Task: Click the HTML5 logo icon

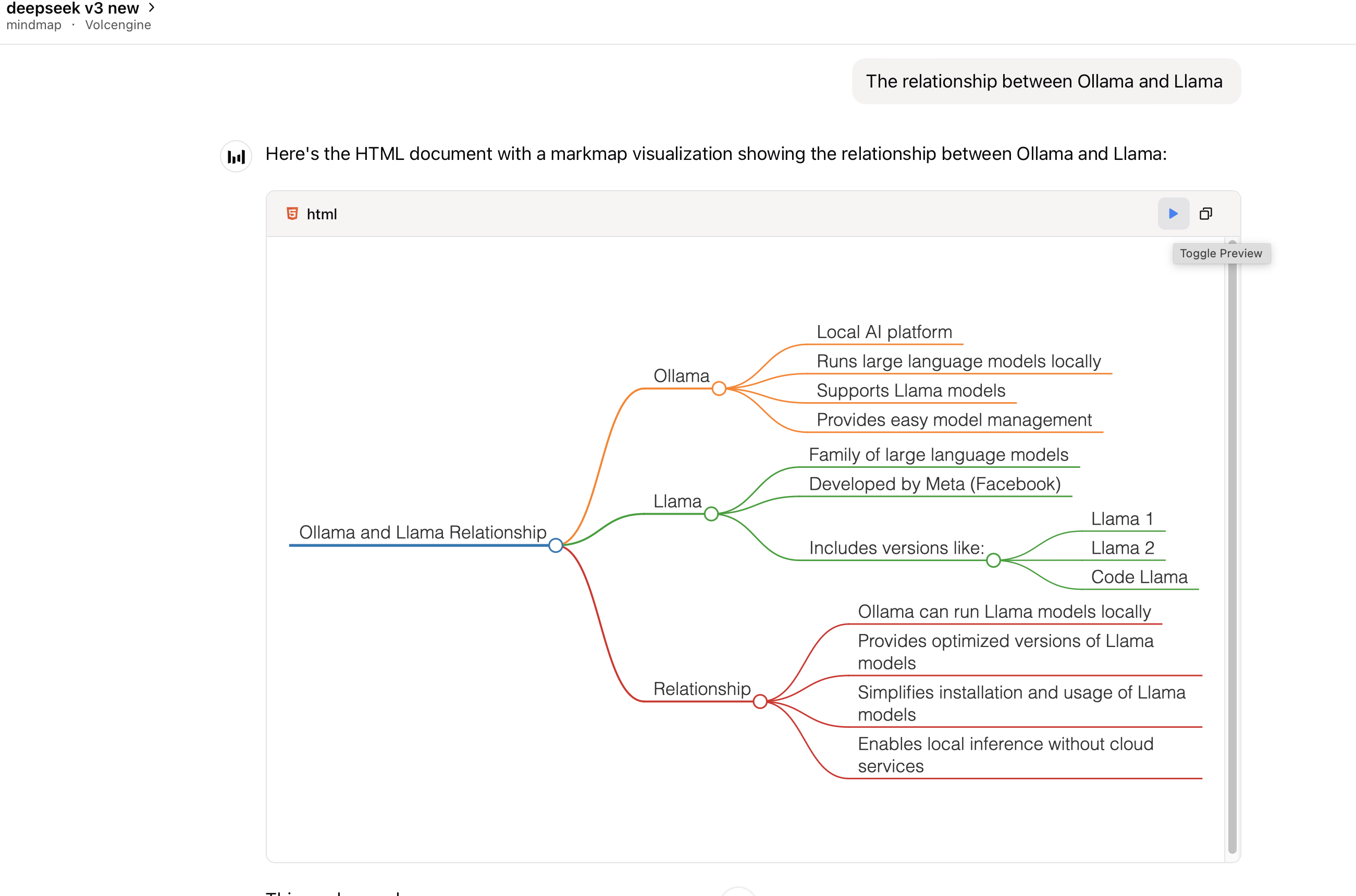Action: 292,214
